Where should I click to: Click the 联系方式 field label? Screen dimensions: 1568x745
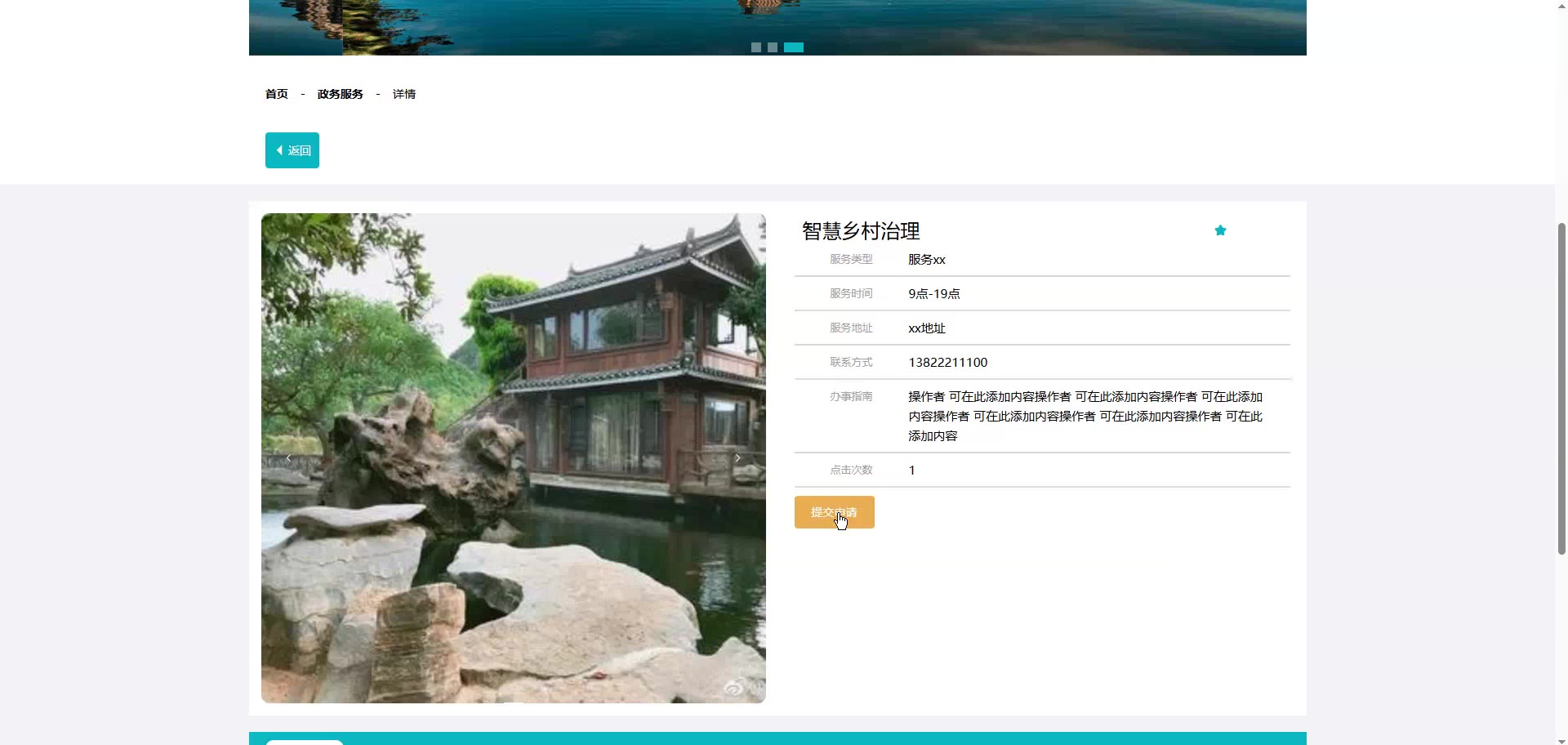click(851, 363)
